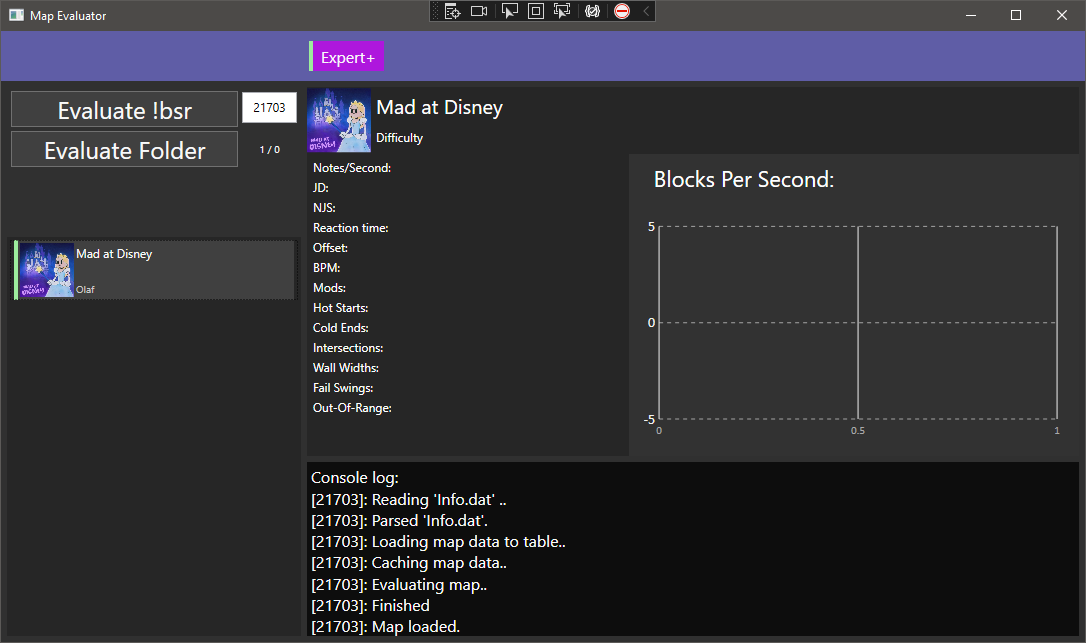Select the Expert+ difficulty tab
Screen dimensions: 1086x643
(x=347, y=57)
